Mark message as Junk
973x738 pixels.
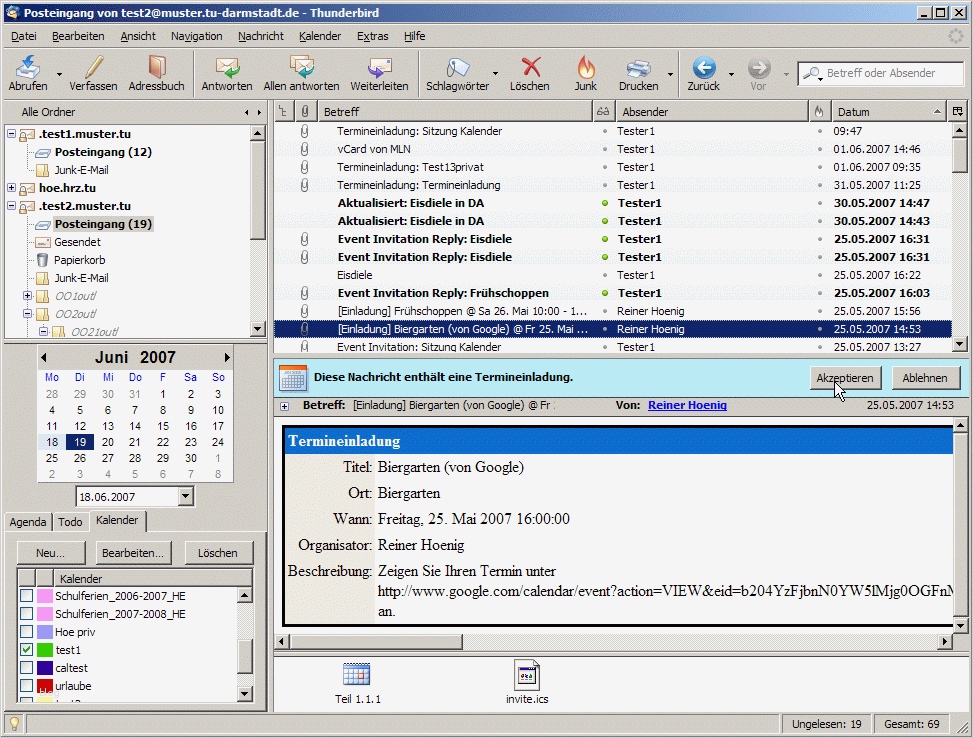point(585,73)
